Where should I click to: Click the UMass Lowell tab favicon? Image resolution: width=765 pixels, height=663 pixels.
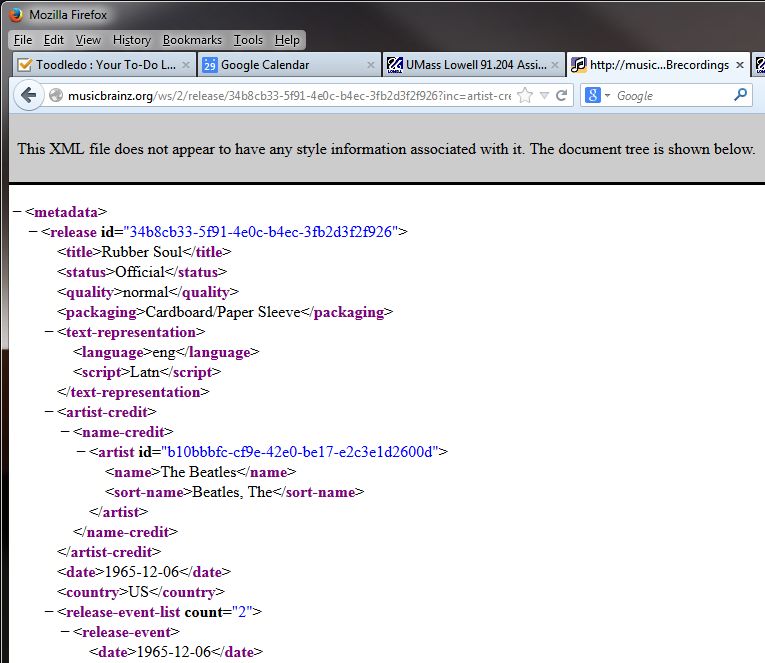[394, 65]
